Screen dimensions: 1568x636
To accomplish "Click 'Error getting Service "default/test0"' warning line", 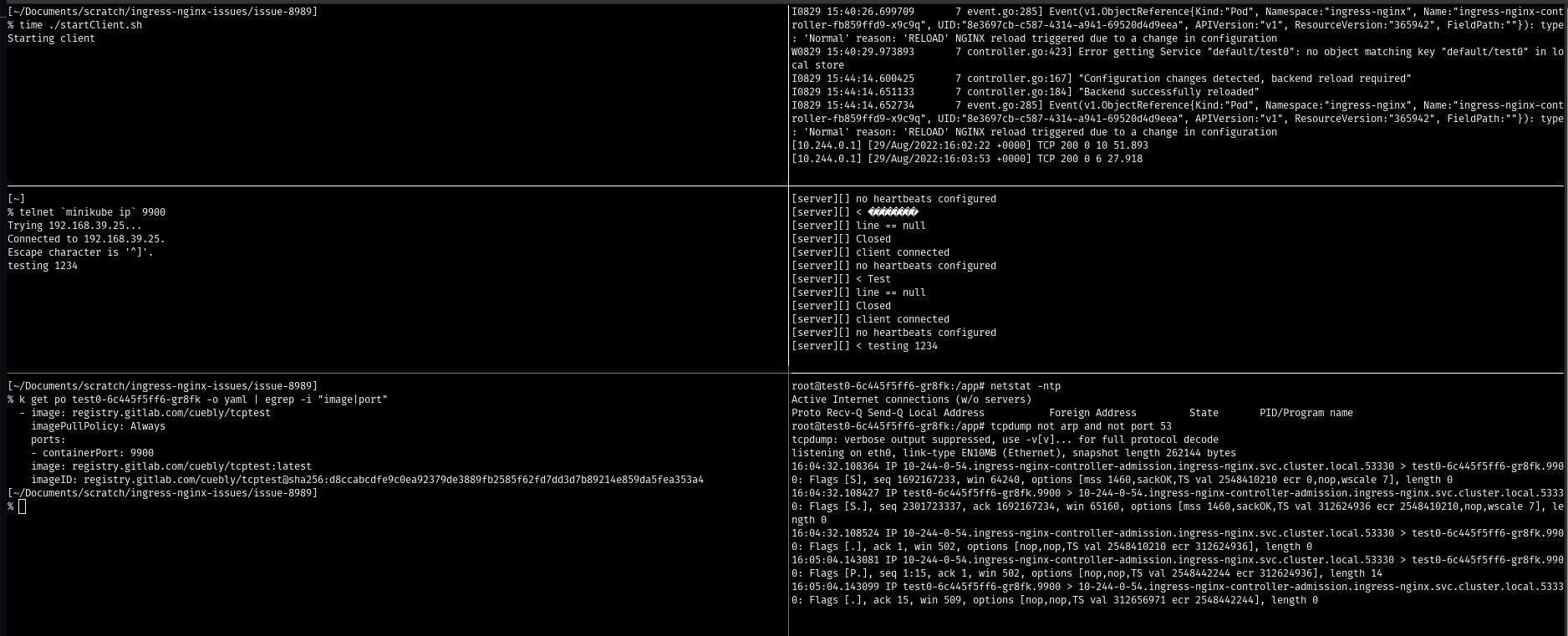I will click(x=1178, y=59).
